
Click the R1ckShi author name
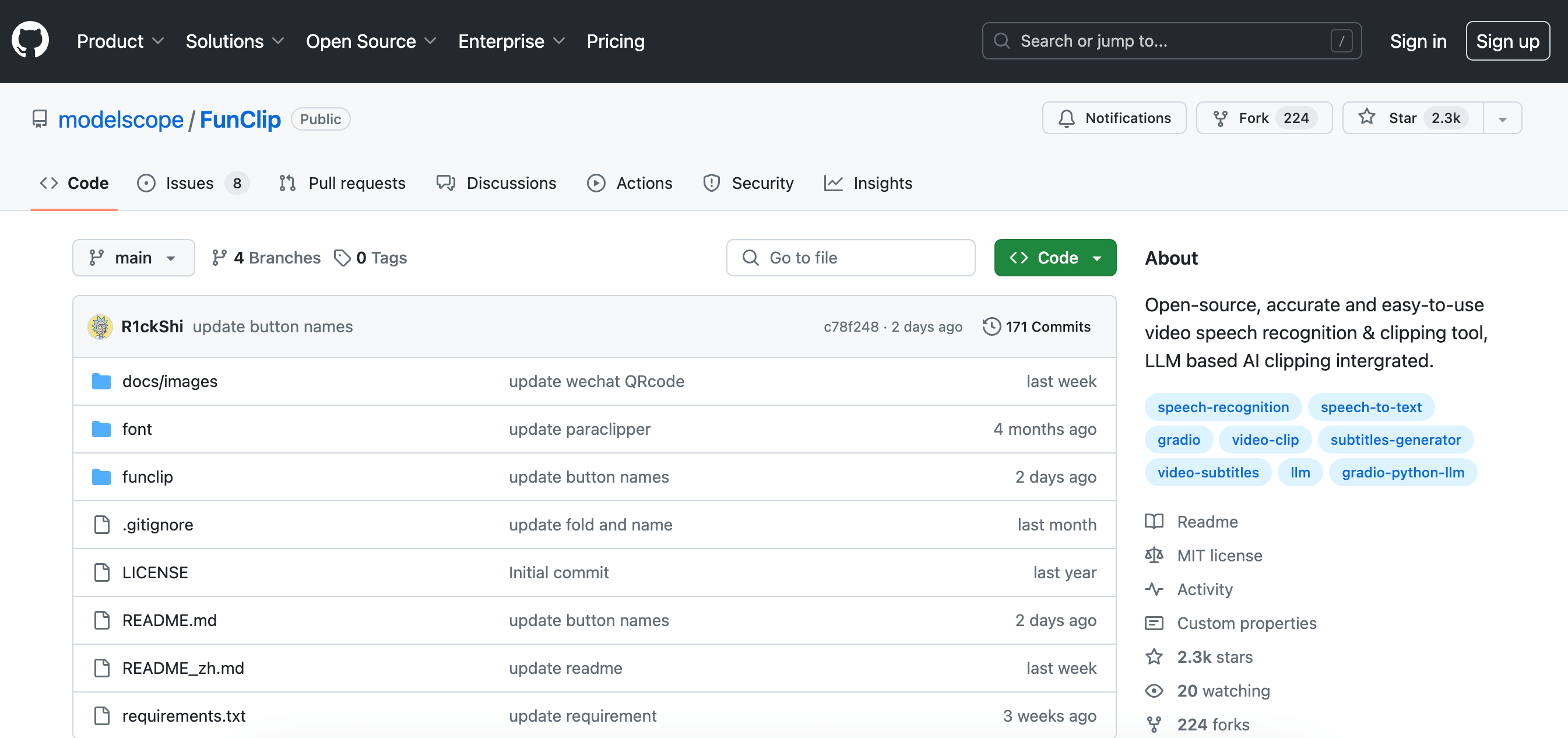point(152,326)
